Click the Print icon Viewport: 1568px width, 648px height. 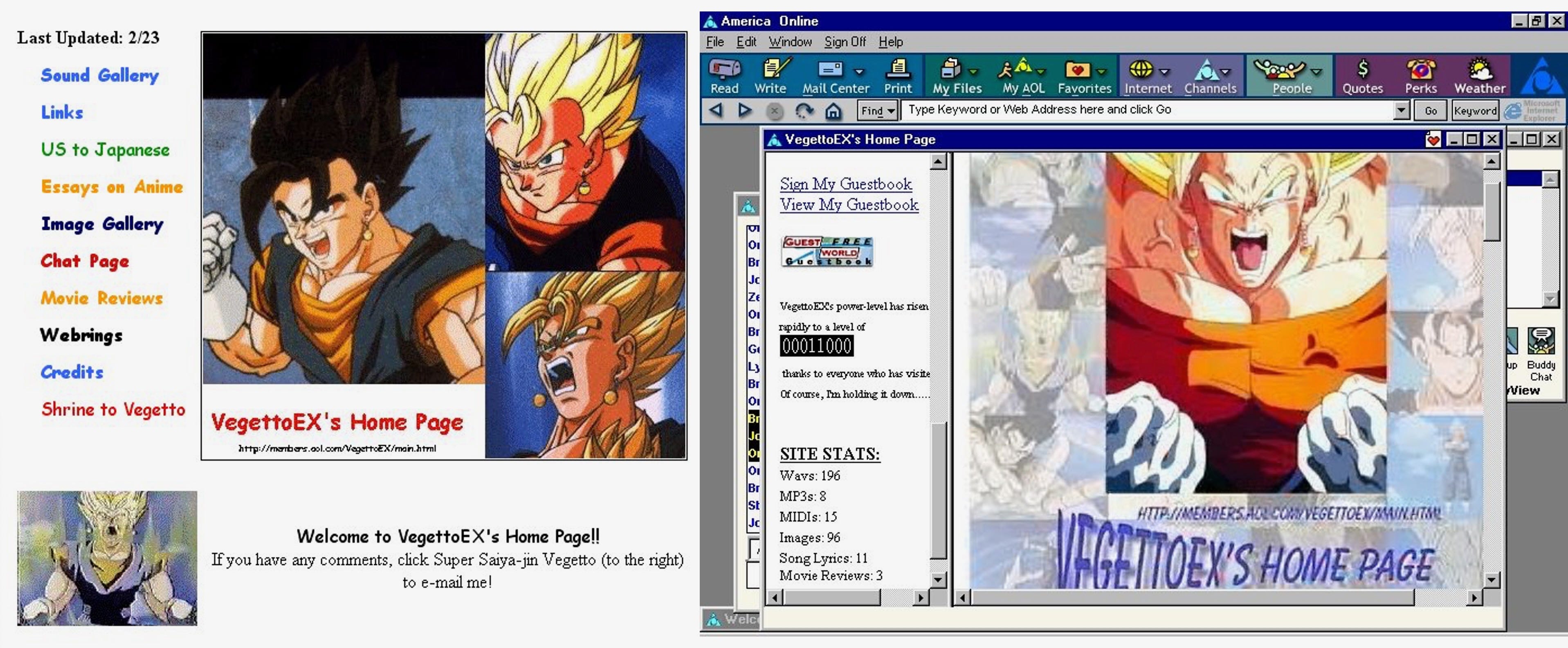(x=898, y=76)
